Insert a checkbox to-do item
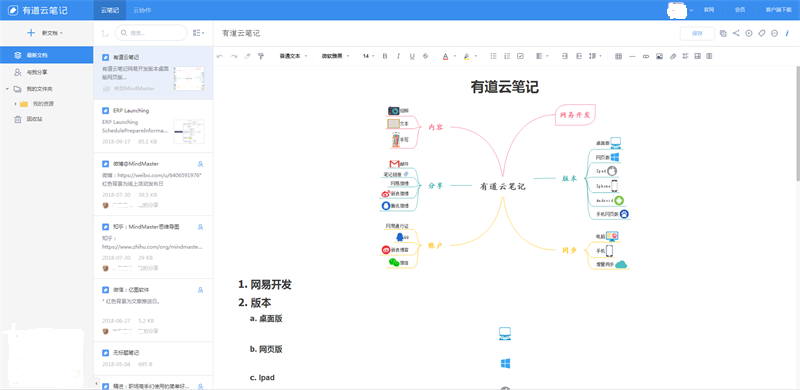The image size is (800, 390). coord(520,56)
